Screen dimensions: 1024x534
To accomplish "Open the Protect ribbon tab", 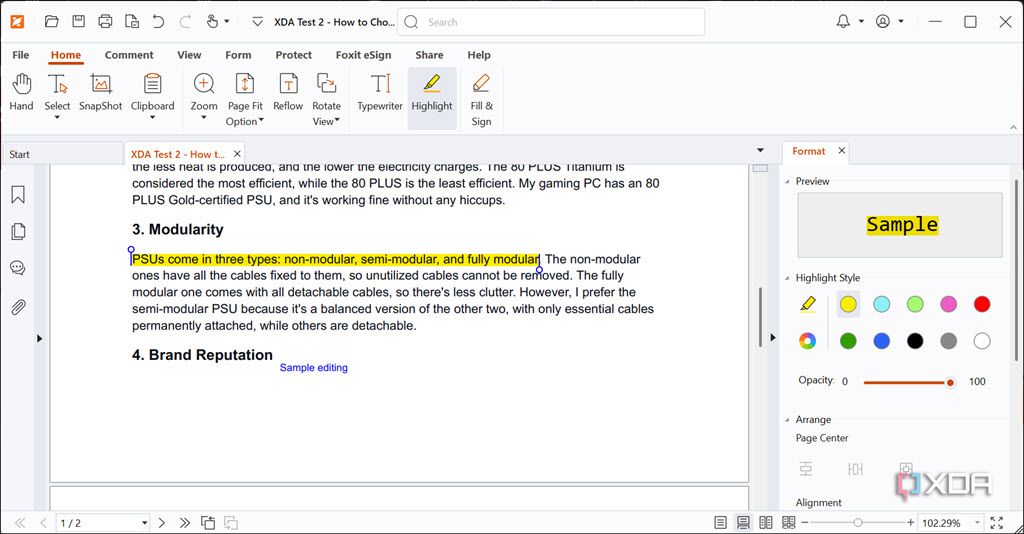I will [294, 55].
